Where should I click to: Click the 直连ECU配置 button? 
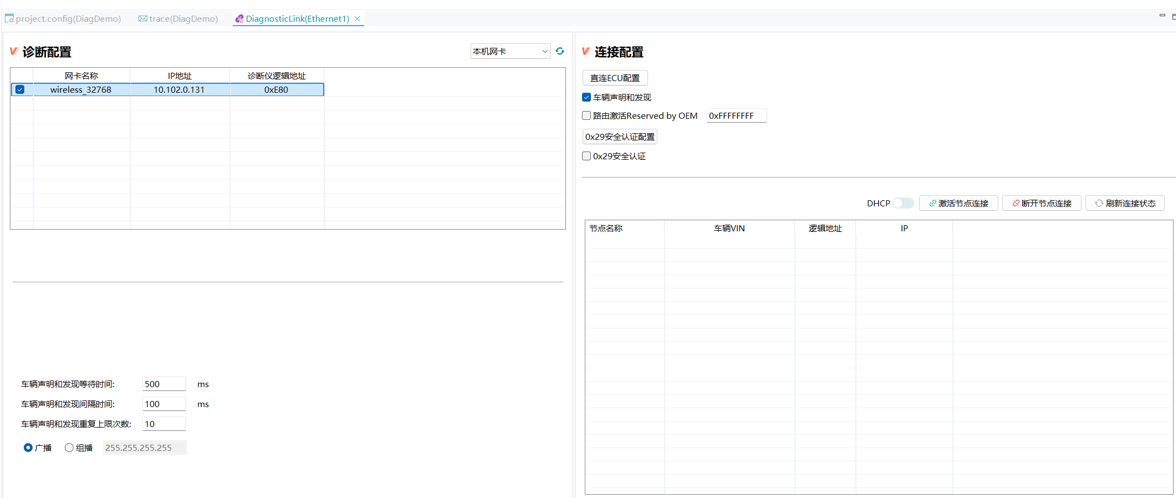pos(615,77)
